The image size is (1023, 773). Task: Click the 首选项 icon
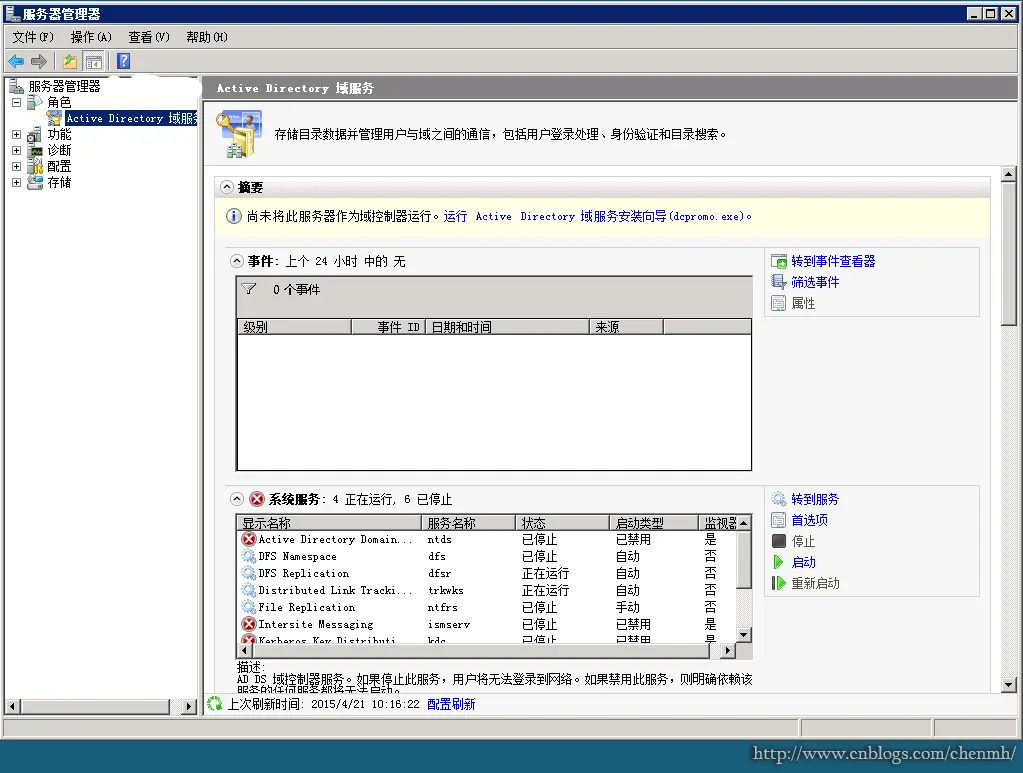click(x=778, y=520)
